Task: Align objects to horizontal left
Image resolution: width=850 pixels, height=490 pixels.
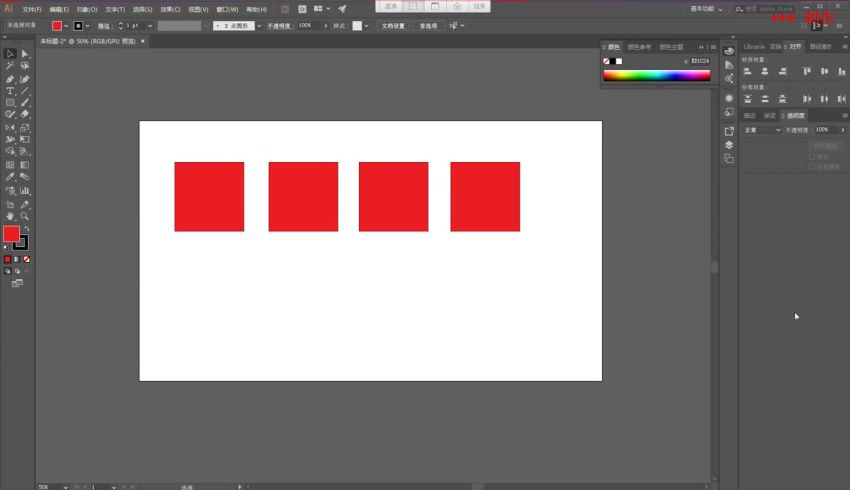Action: (x=748, y=71)
